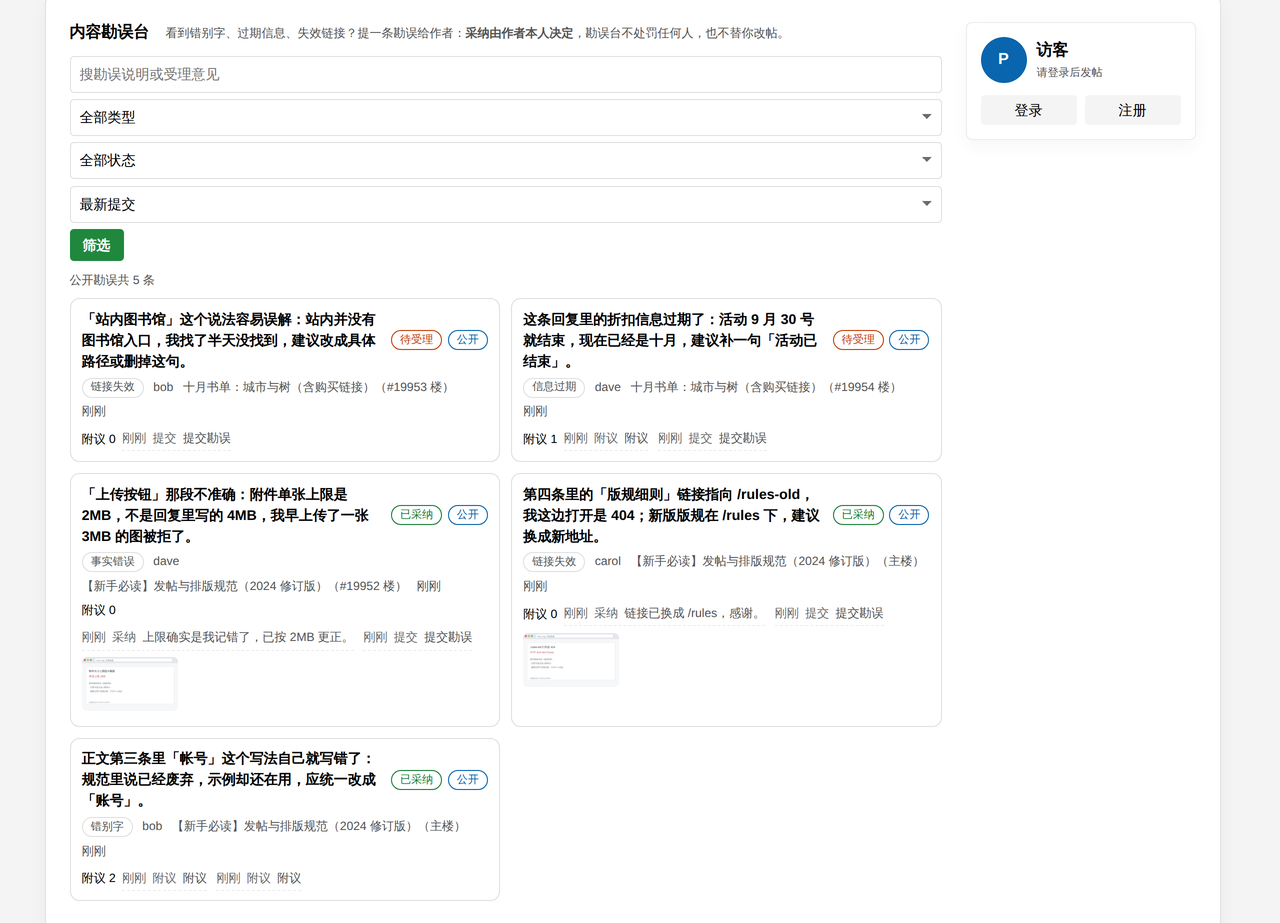Viewport: 1280px width, 923px height.
Task: Click the 访客 user name
Action: pyautogui.click(x=1052, y=50)
